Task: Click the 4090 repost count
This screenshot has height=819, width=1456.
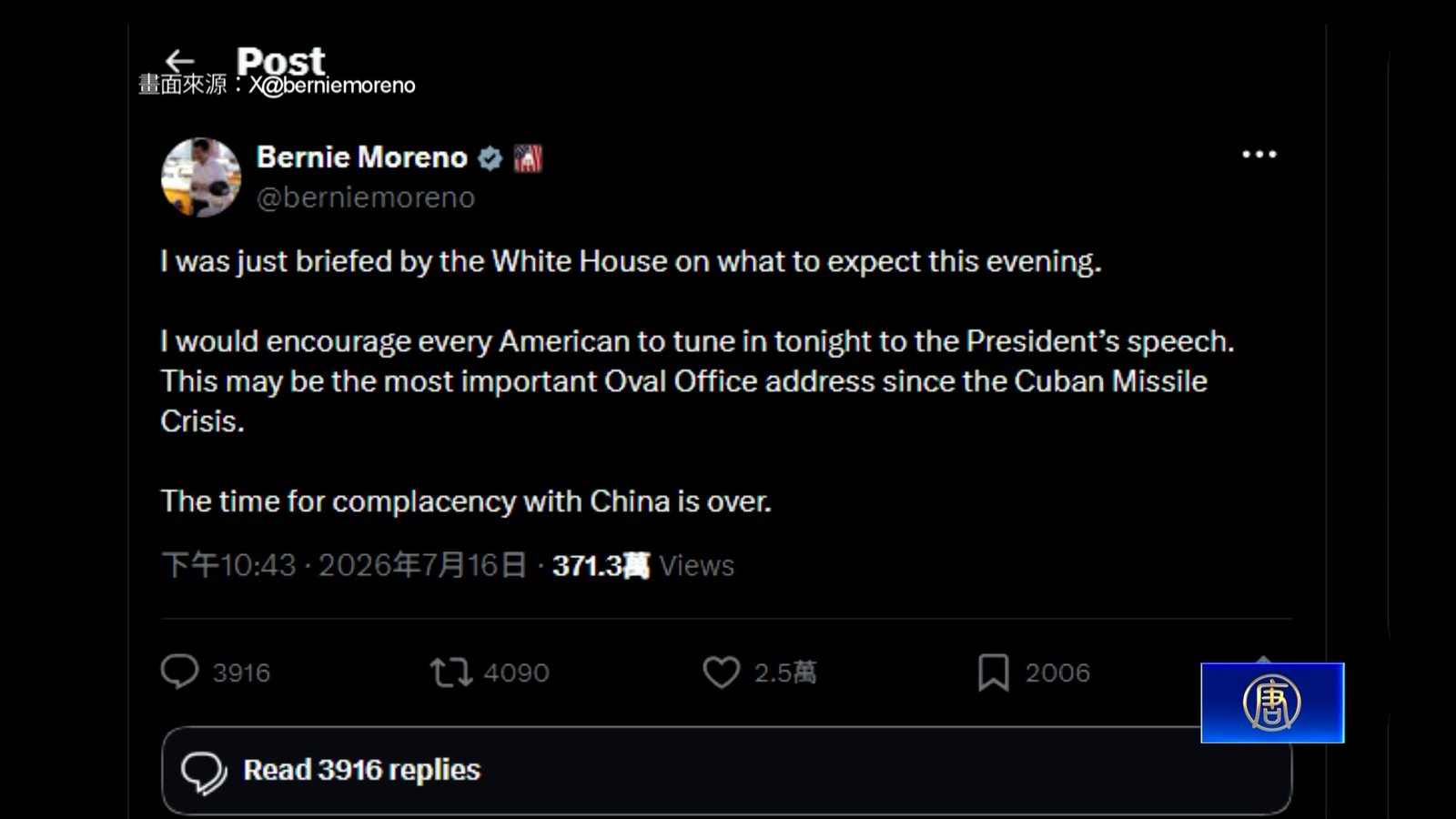Action: pyautogui.click(x=516, y=672)
